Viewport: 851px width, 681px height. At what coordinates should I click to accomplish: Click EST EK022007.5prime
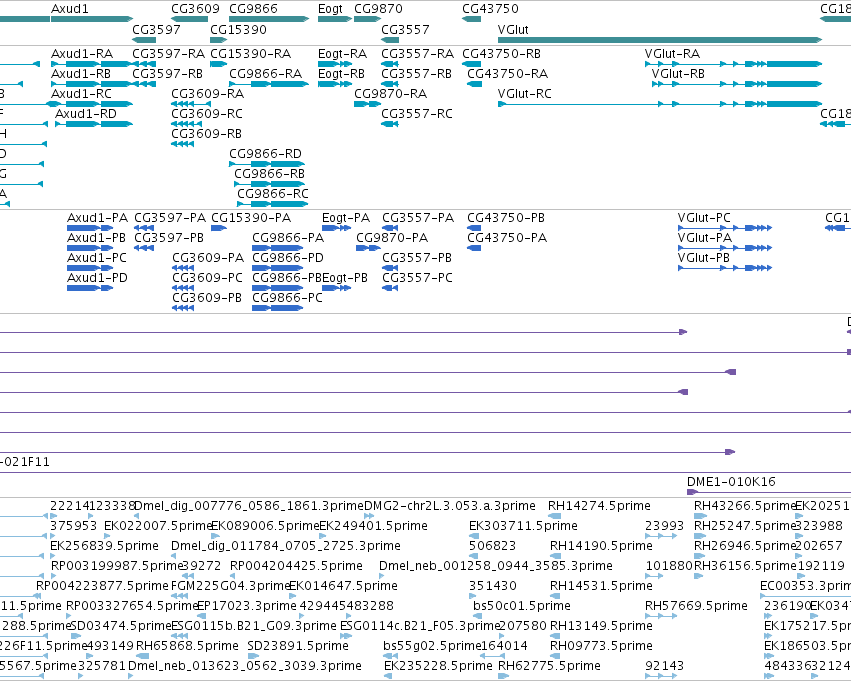(157, 526)
